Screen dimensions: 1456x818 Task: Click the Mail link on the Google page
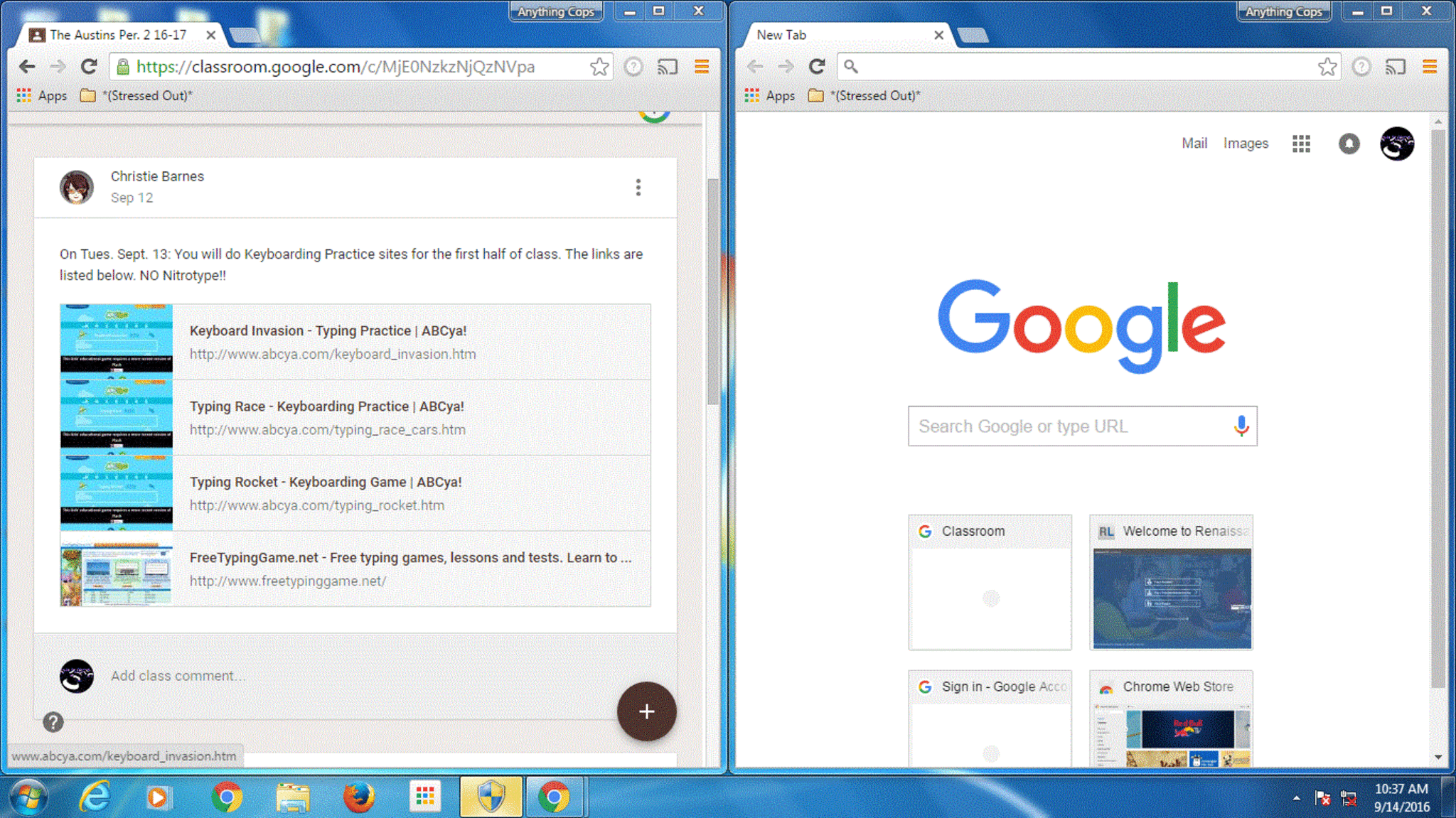[x=1194, y=144]
